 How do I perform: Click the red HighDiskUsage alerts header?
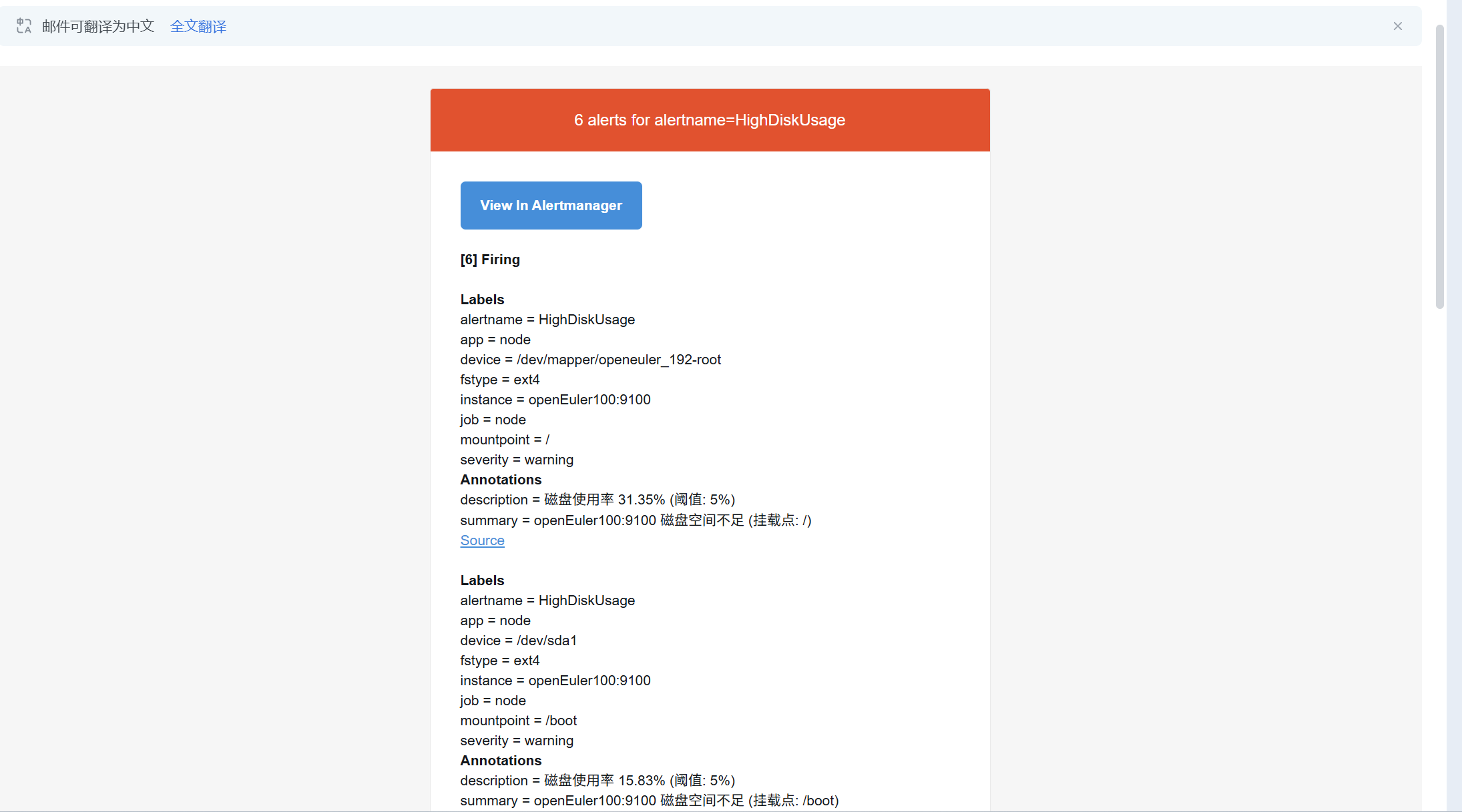tap(710, 120)
